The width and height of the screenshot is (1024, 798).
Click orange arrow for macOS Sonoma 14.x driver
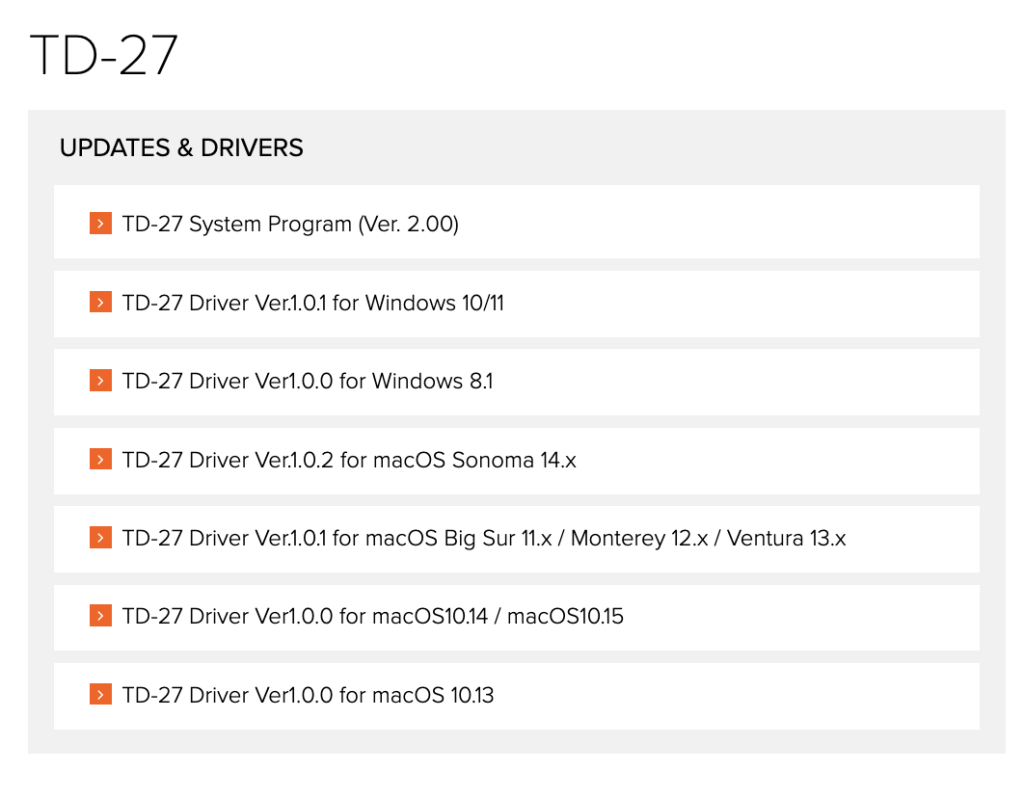pyautogui.click(x=101, y=459)
